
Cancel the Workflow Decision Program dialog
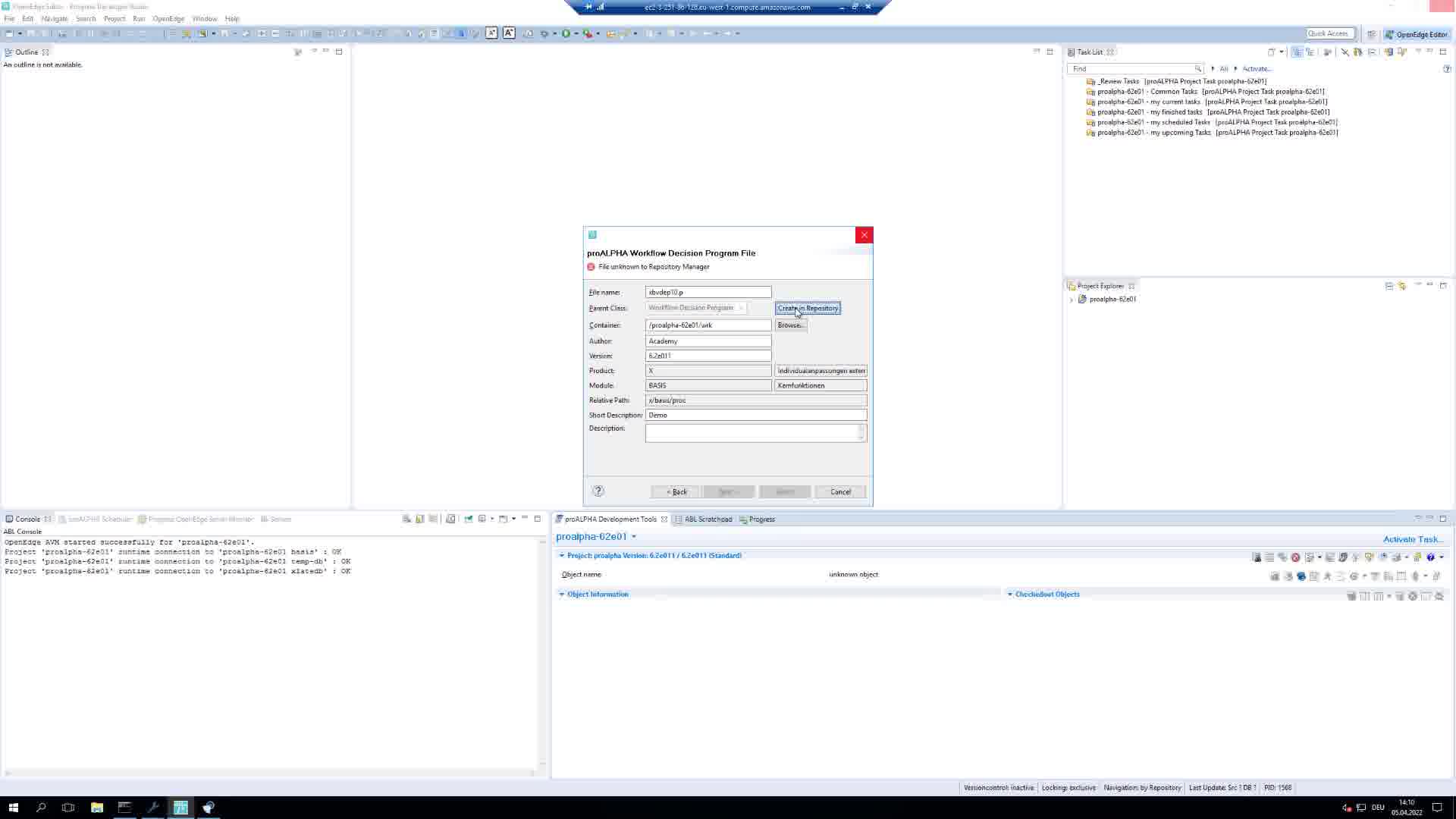click(x=840, y=492)
